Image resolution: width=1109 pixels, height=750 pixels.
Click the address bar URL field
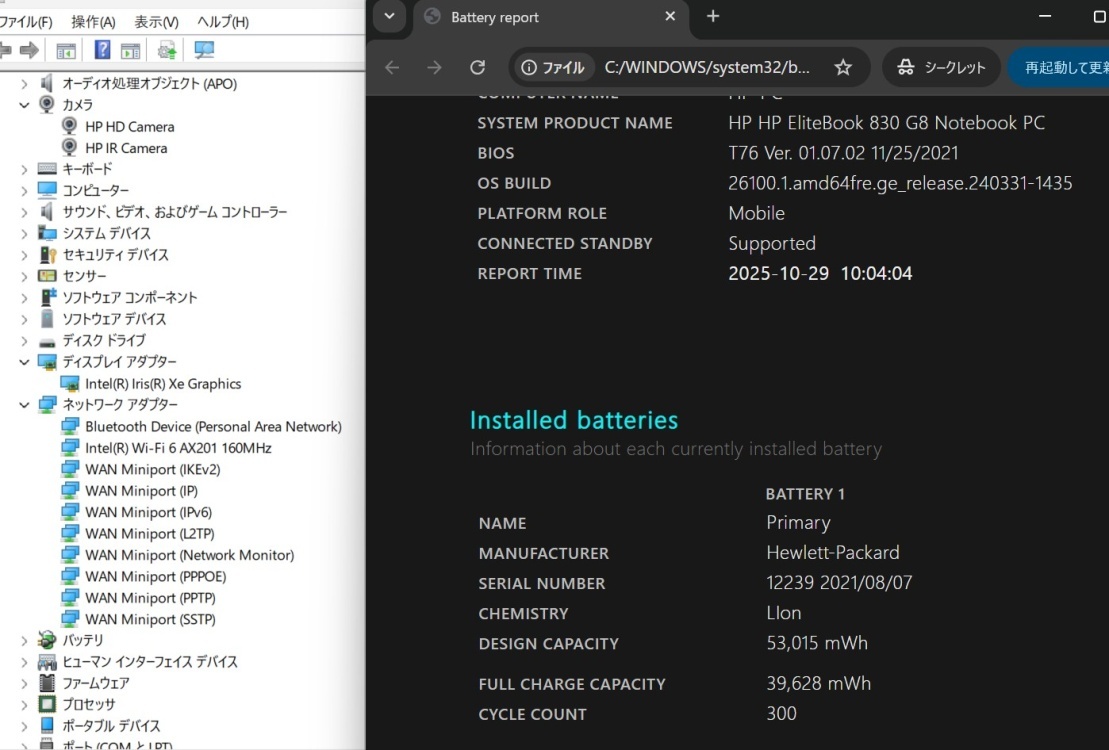(706, 67)
